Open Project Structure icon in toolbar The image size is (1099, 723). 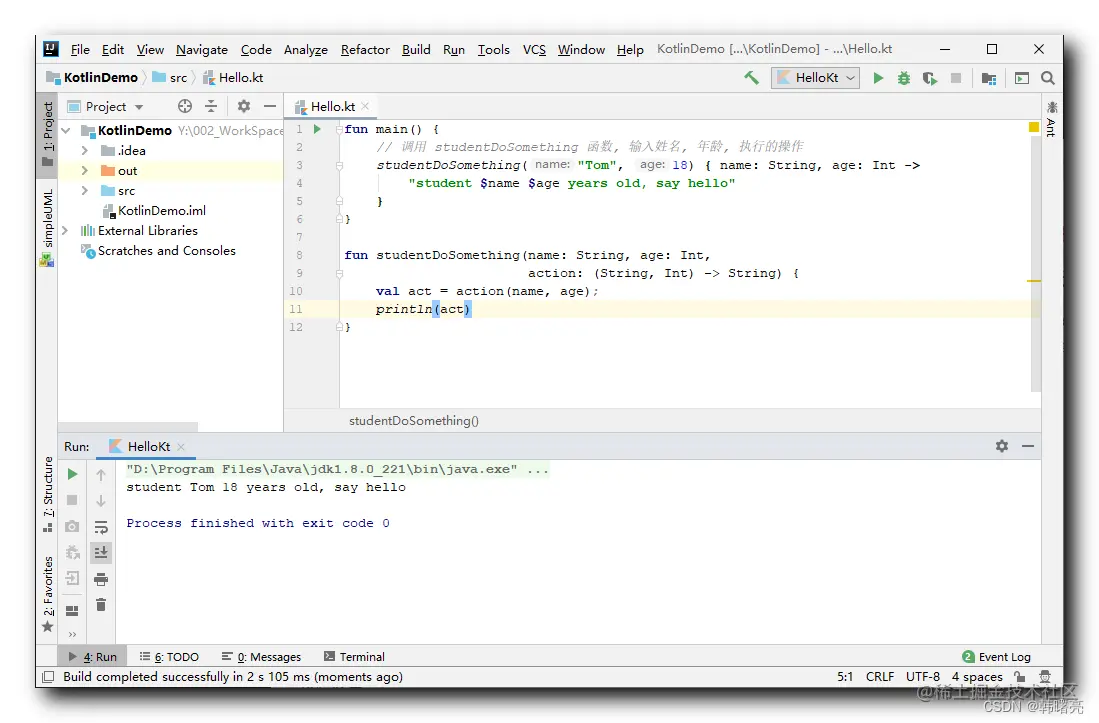pyautogui.click(x=989, y=78)
